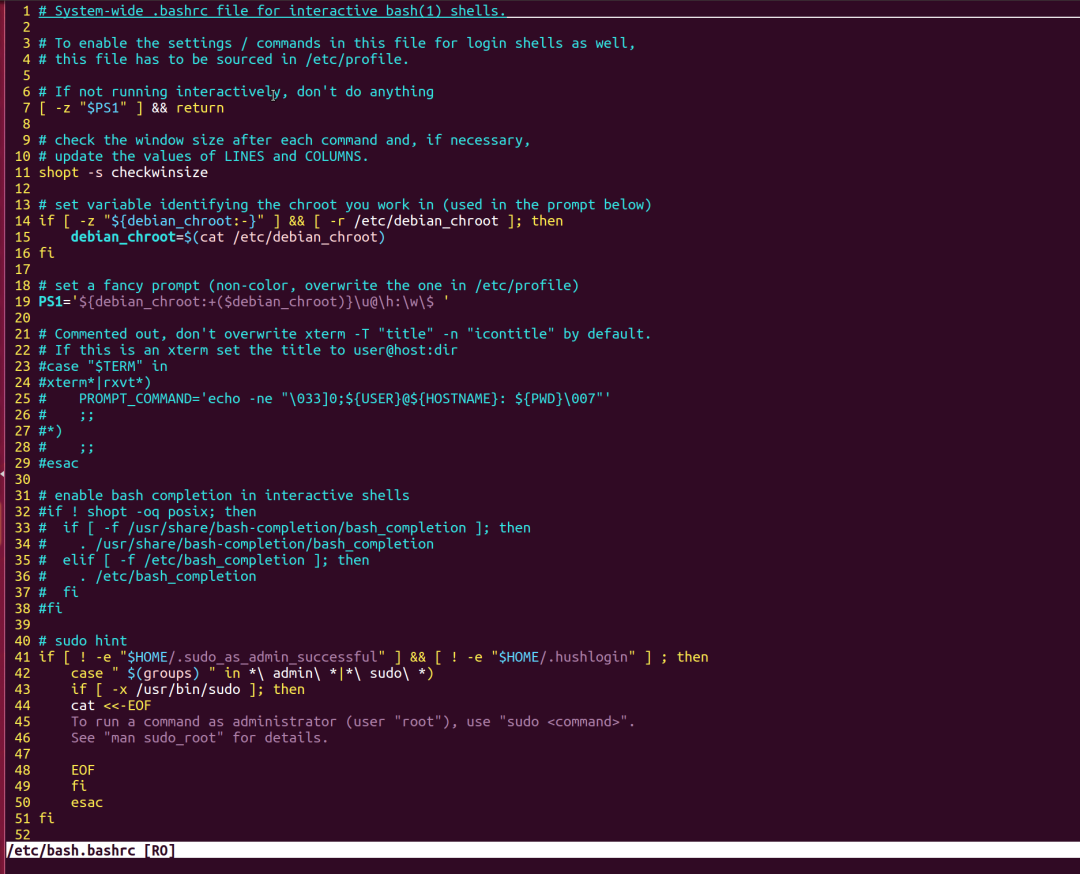
Task: Click line number 19 in the gutter
Action: coord(22,302)
